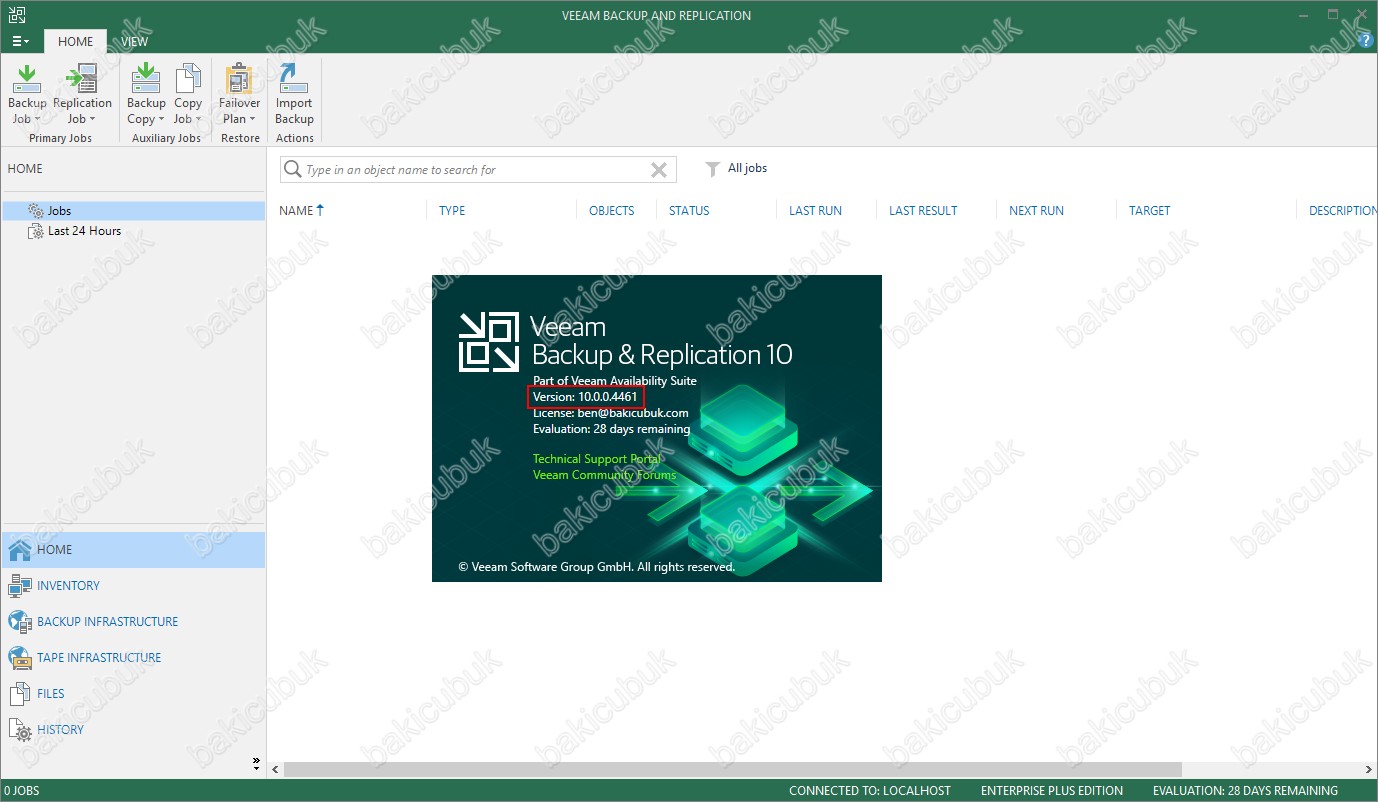Open the Copy Job ribbon button
The image size is (1378, 802).
188,95
